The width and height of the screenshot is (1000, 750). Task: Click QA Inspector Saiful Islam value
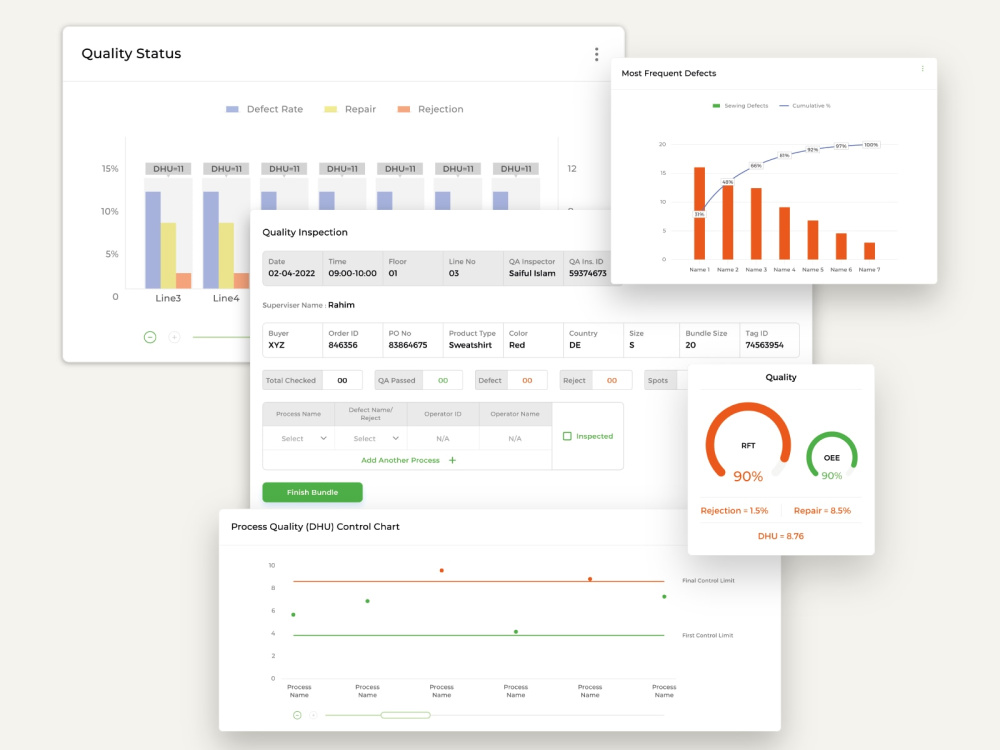(x=532, y=273)
